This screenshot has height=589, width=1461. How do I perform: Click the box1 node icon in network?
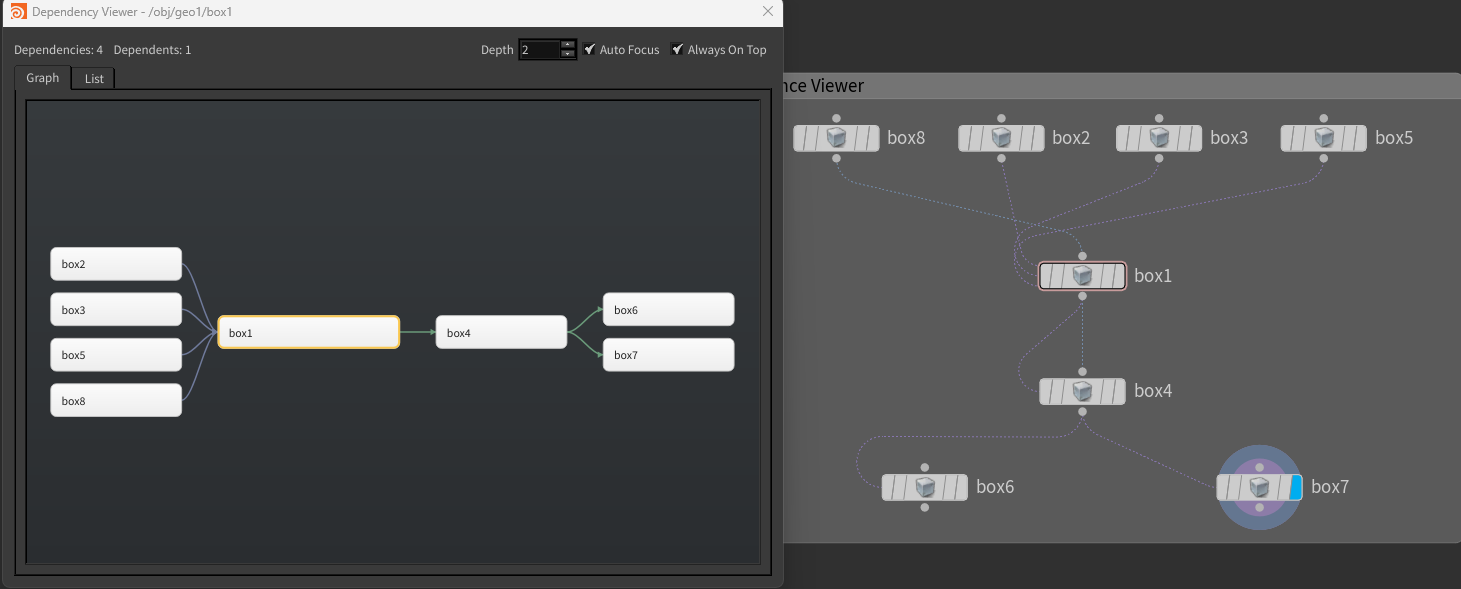click(1082, 276)
